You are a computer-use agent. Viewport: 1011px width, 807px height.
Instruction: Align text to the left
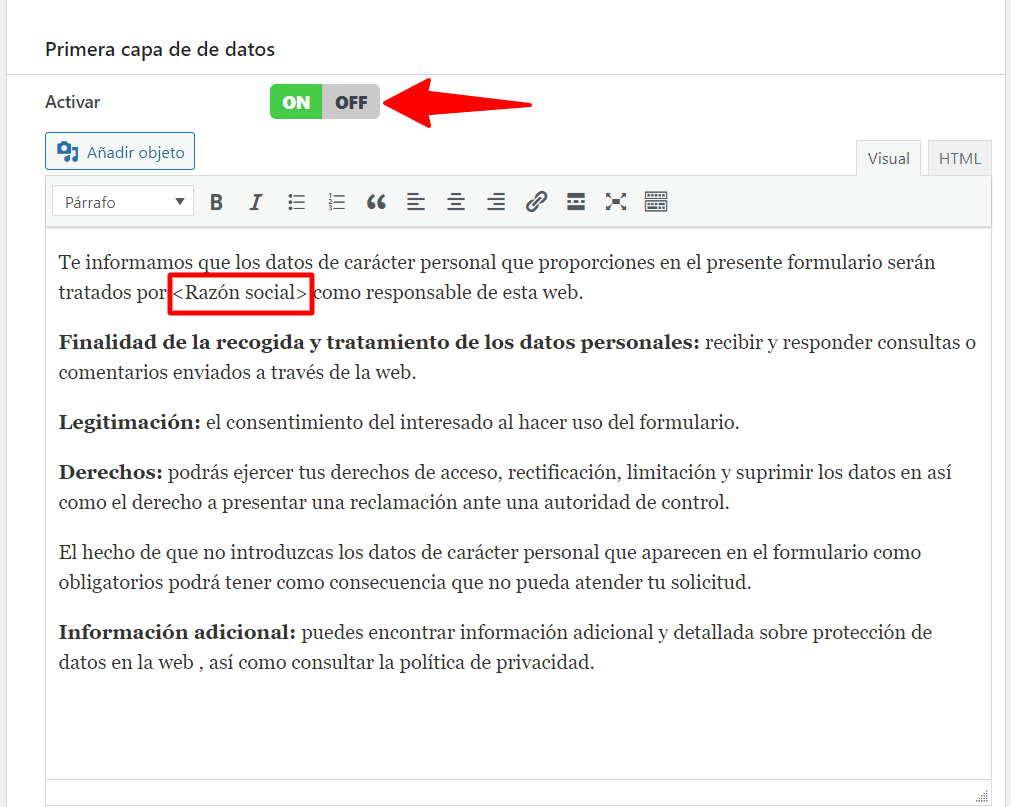[416, 202]
